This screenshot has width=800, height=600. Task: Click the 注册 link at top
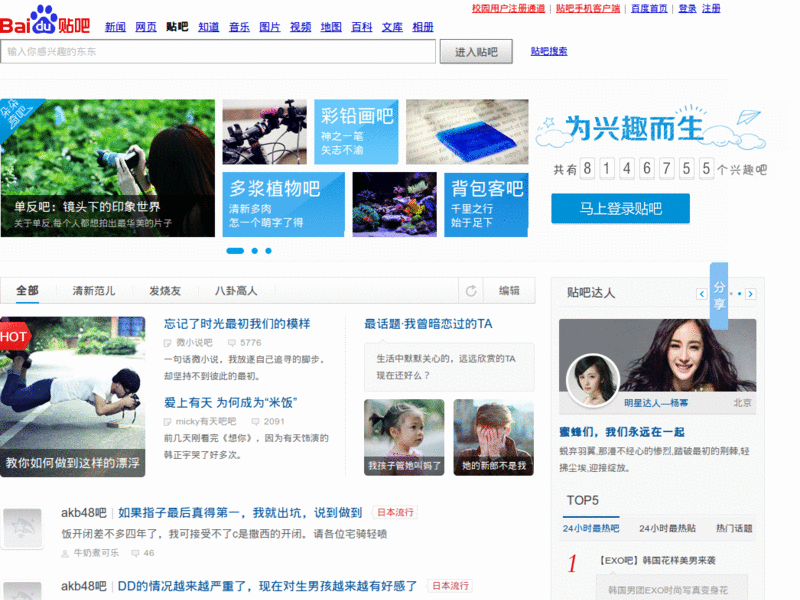coord(711,9)
